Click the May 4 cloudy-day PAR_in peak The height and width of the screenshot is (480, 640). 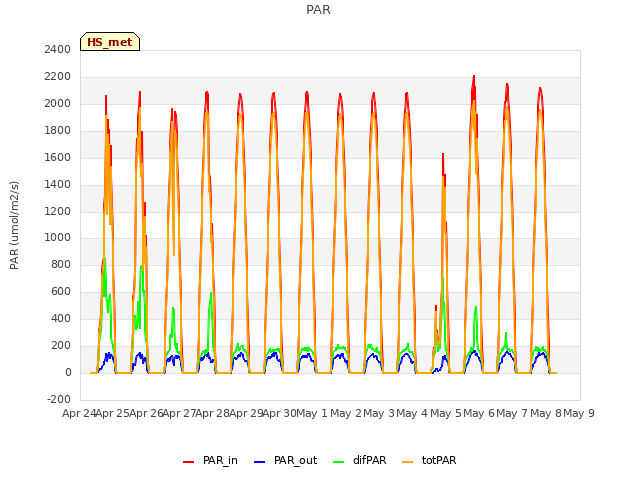(x=443, y=154)
